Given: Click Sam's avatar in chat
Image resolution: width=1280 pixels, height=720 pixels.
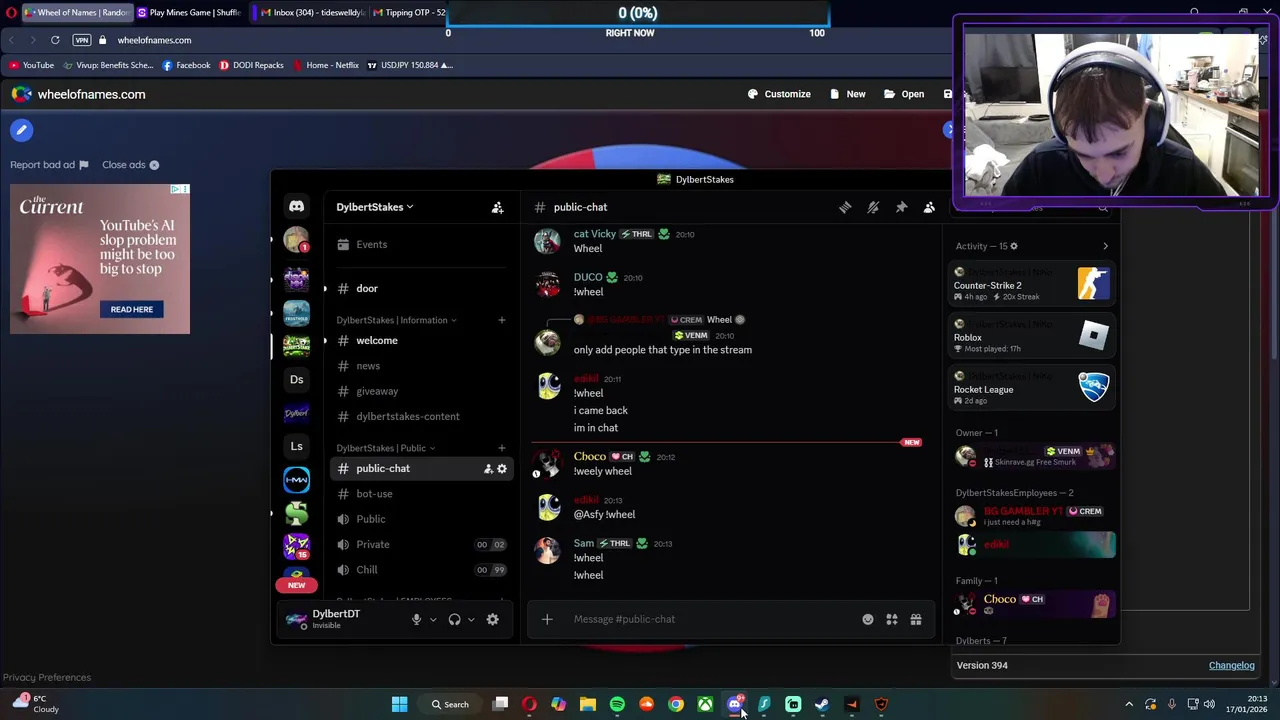Looking at the screenshot, I should coord(547,551).
